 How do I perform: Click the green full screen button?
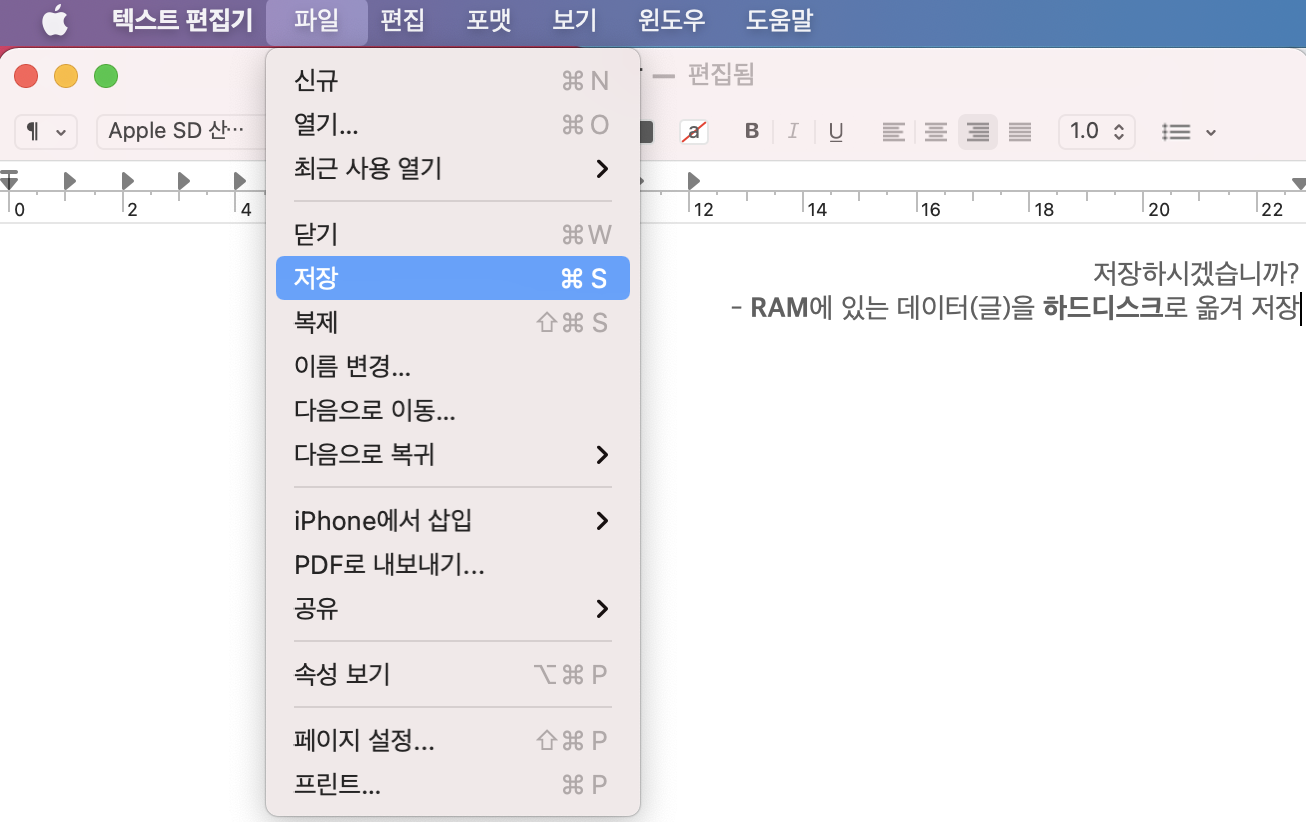click(x=106, y=76)
